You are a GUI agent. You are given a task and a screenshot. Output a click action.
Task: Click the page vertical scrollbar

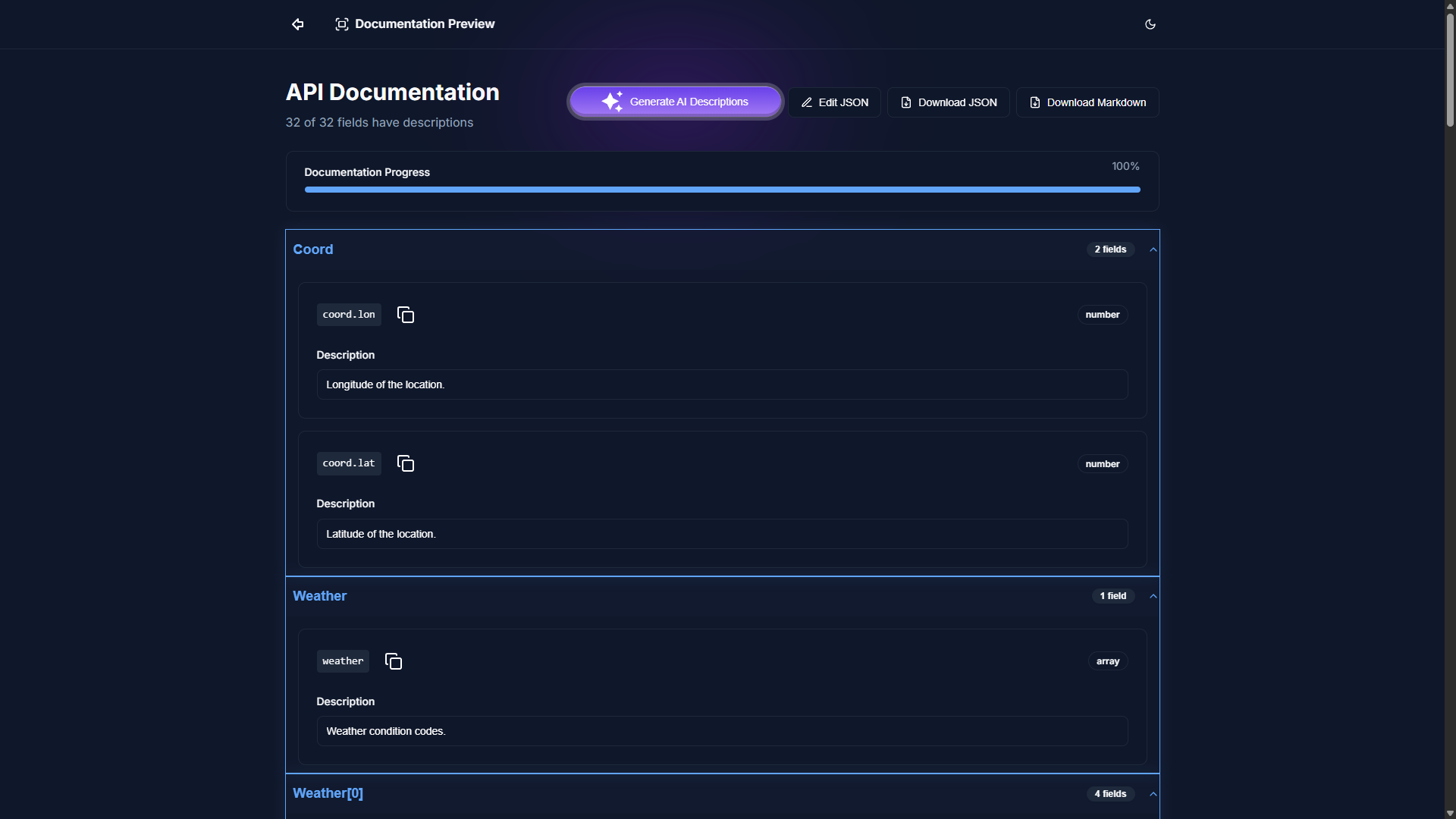(x=1449, y=68)
